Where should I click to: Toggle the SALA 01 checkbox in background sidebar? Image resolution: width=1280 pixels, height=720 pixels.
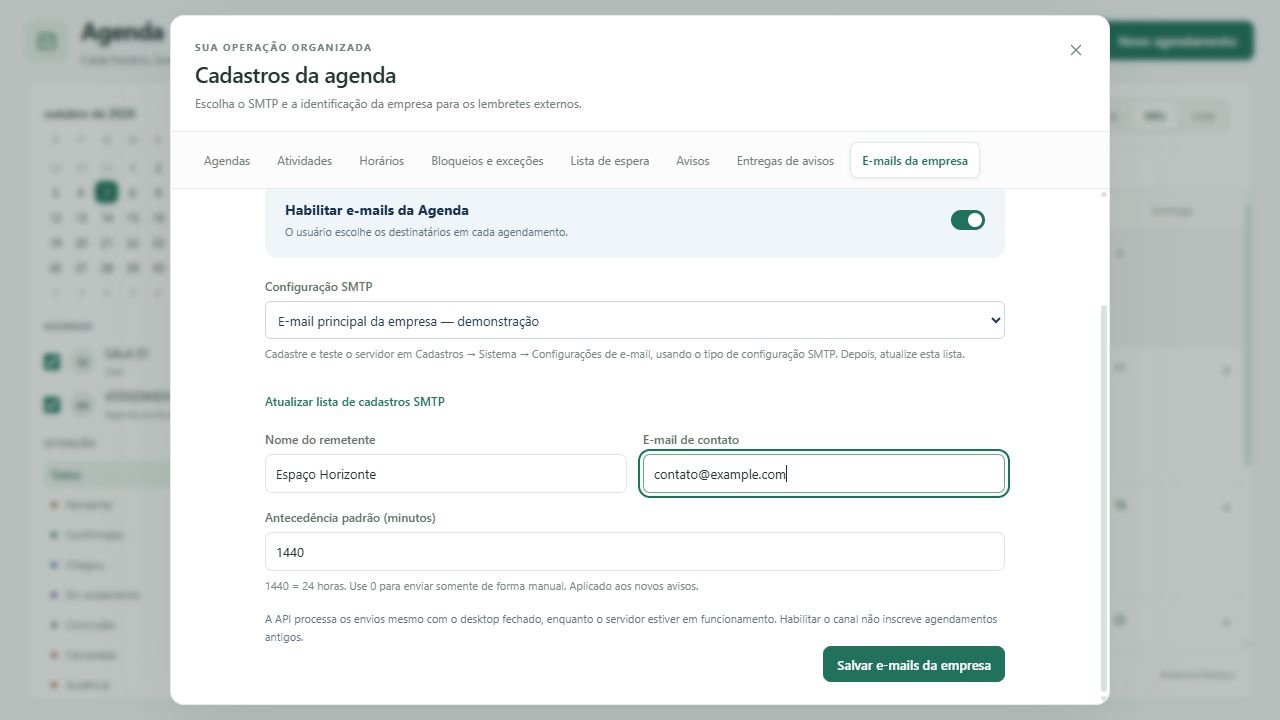coord(52,361)
